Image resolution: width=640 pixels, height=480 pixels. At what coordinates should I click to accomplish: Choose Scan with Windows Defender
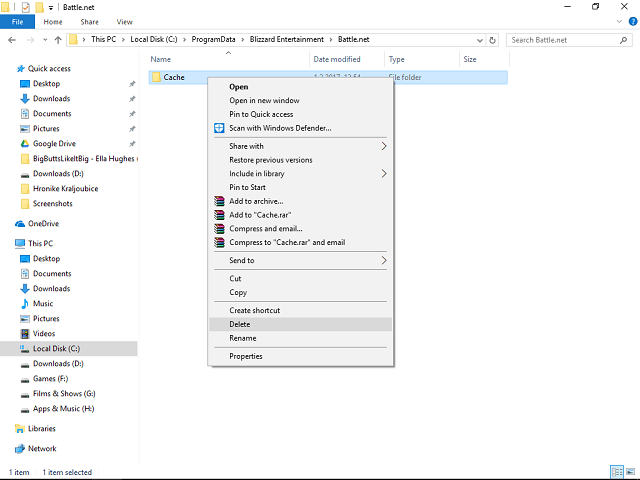click(x=300, y=128)
